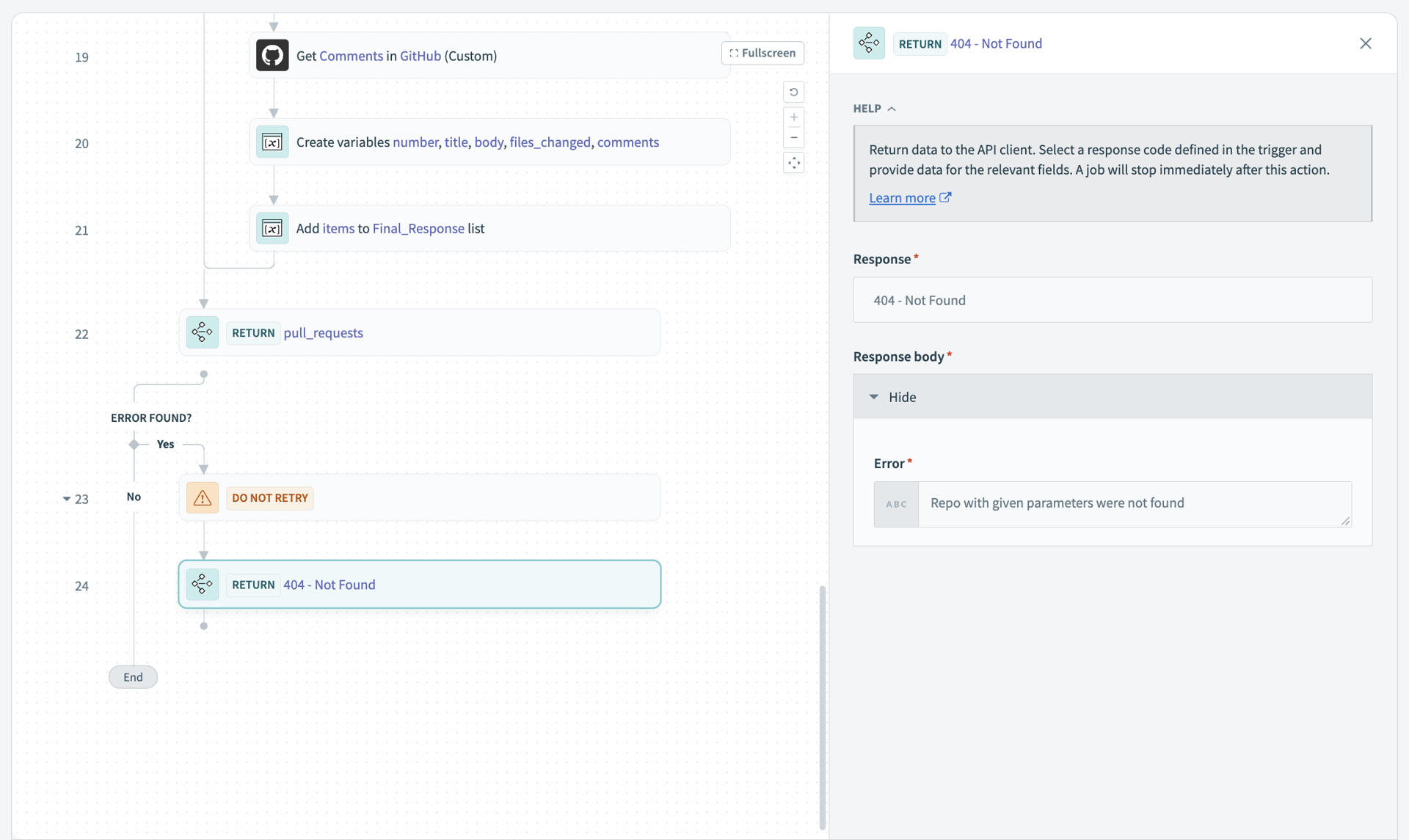Open the Response code dropdown
Viewport: 1409px width, 840px height.
pos(1112,300)
